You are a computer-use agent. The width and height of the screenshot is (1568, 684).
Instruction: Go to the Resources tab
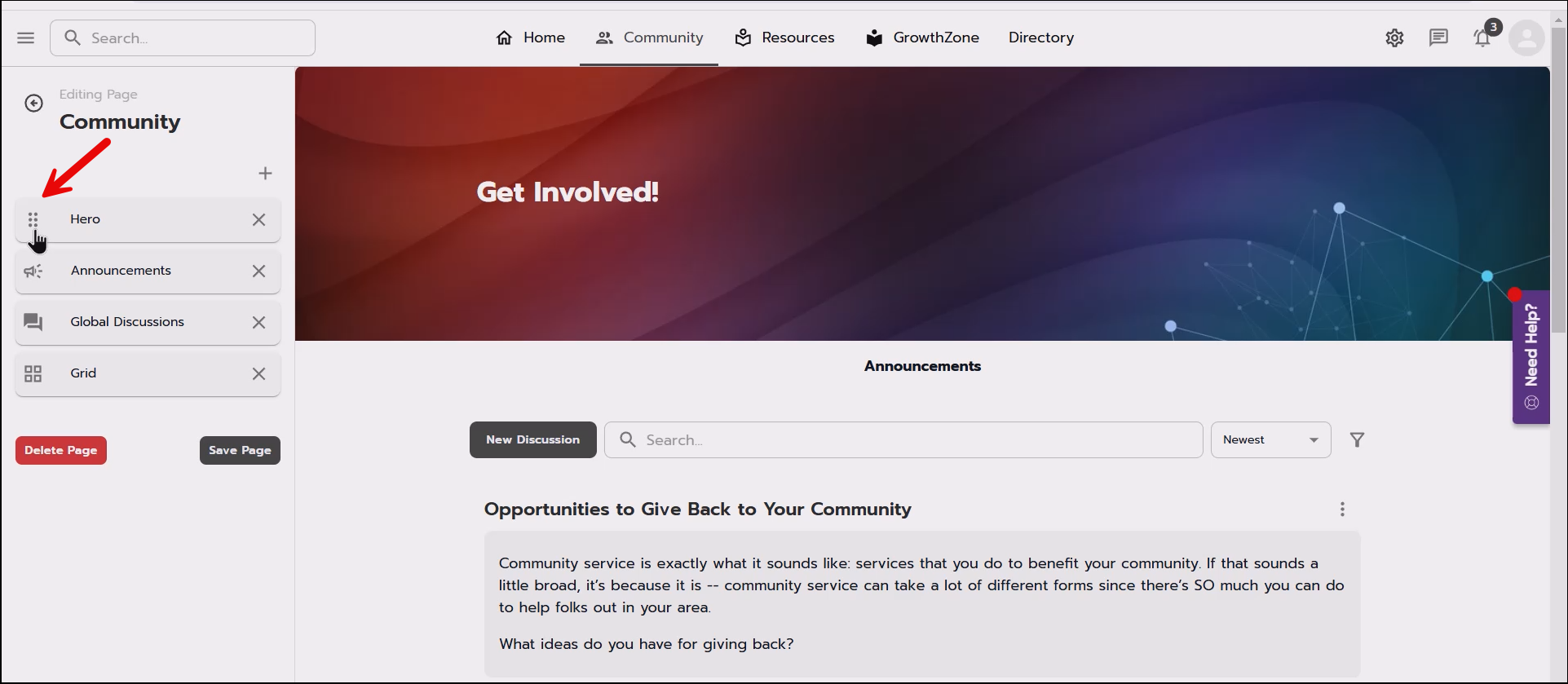[784, 38]
